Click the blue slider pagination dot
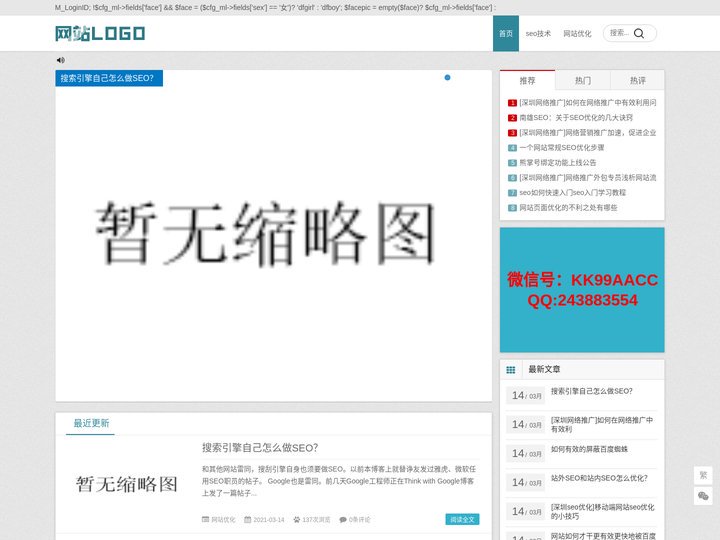The image size is (720, 540). tap(447, 78)
